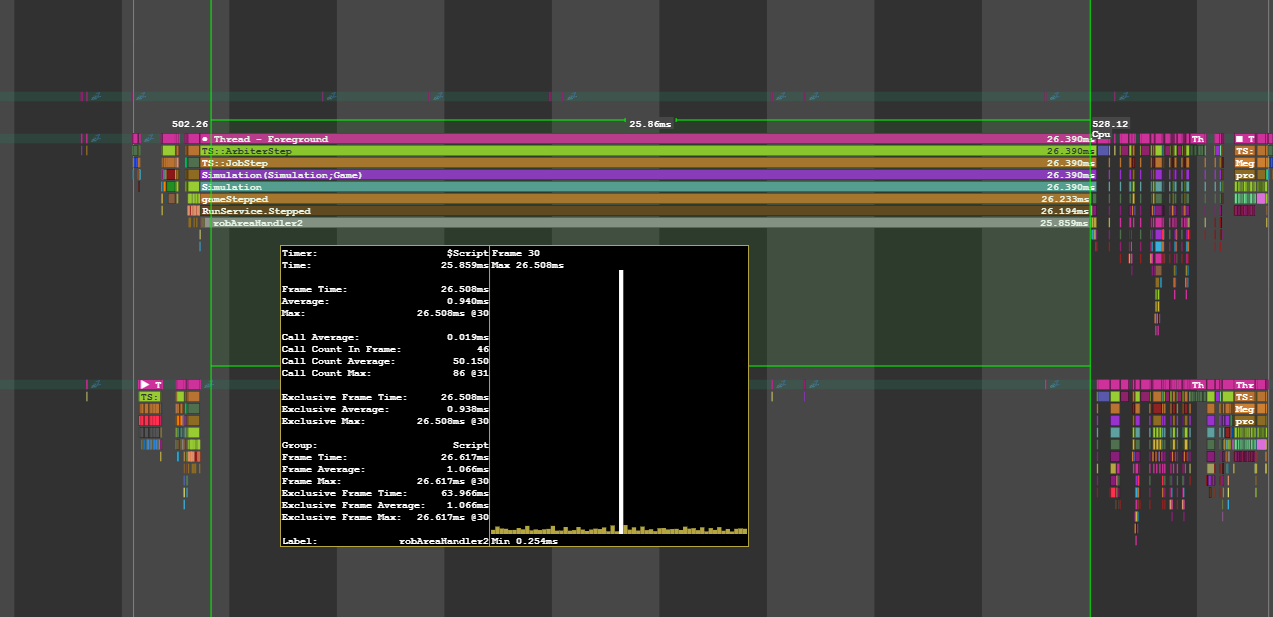
Task: Click the 528.12 range end time label
Action: [1110, 124]
